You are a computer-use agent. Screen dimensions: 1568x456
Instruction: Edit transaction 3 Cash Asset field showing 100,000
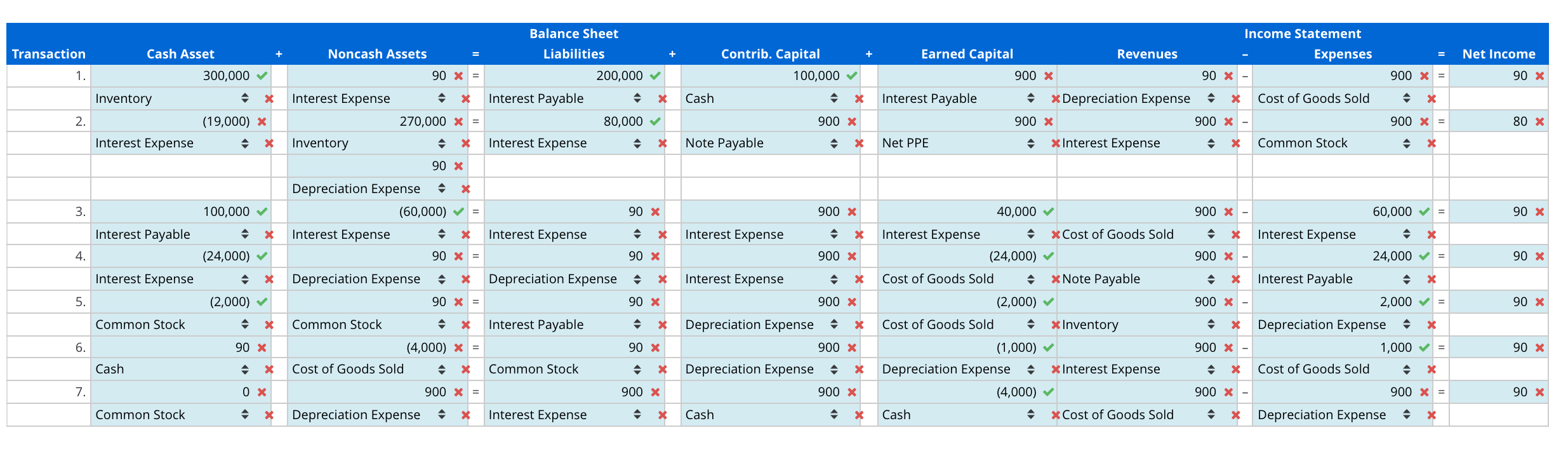[x=172, y=211]
